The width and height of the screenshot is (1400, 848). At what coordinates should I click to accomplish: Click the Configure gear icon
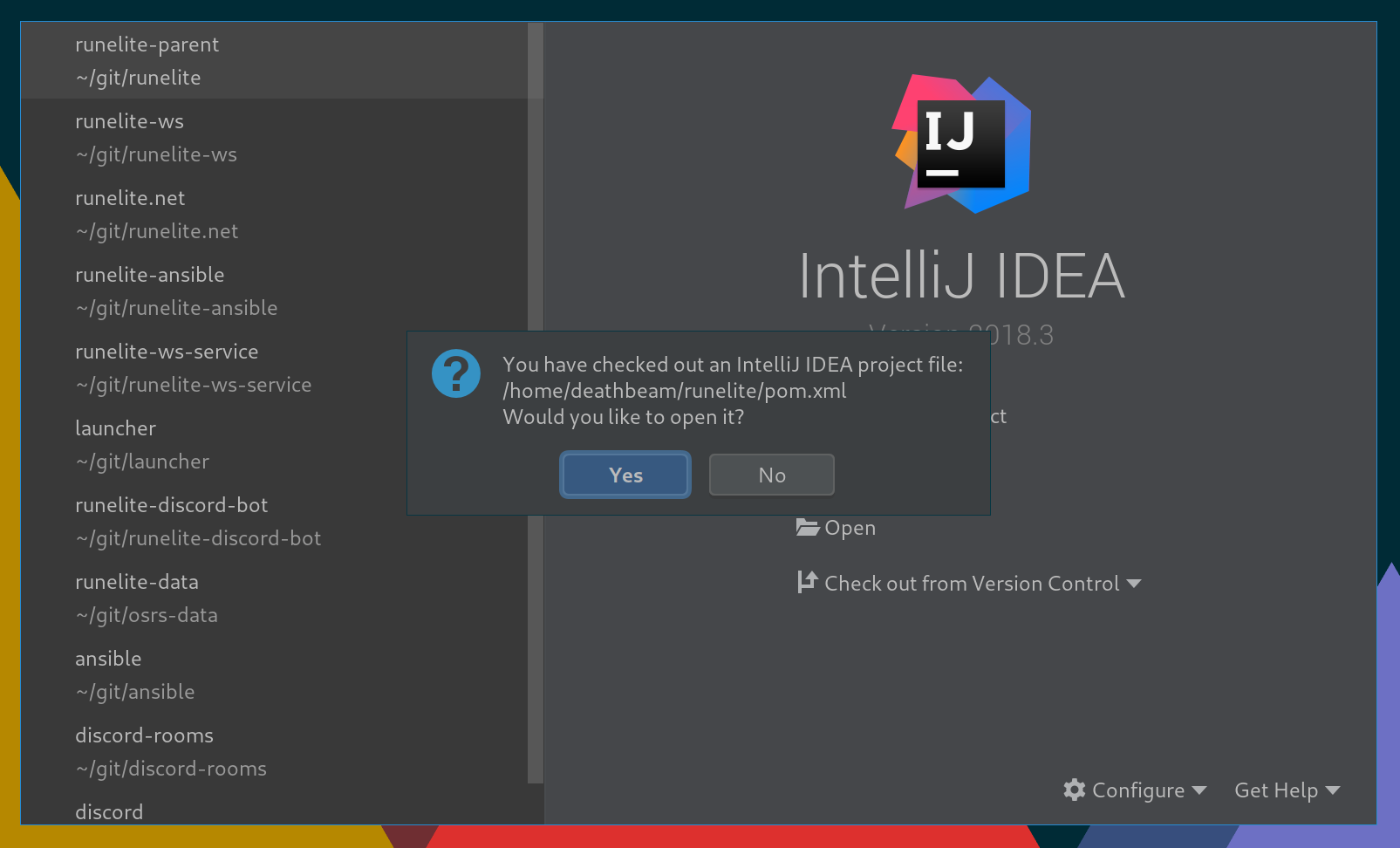pos(1075,790)
